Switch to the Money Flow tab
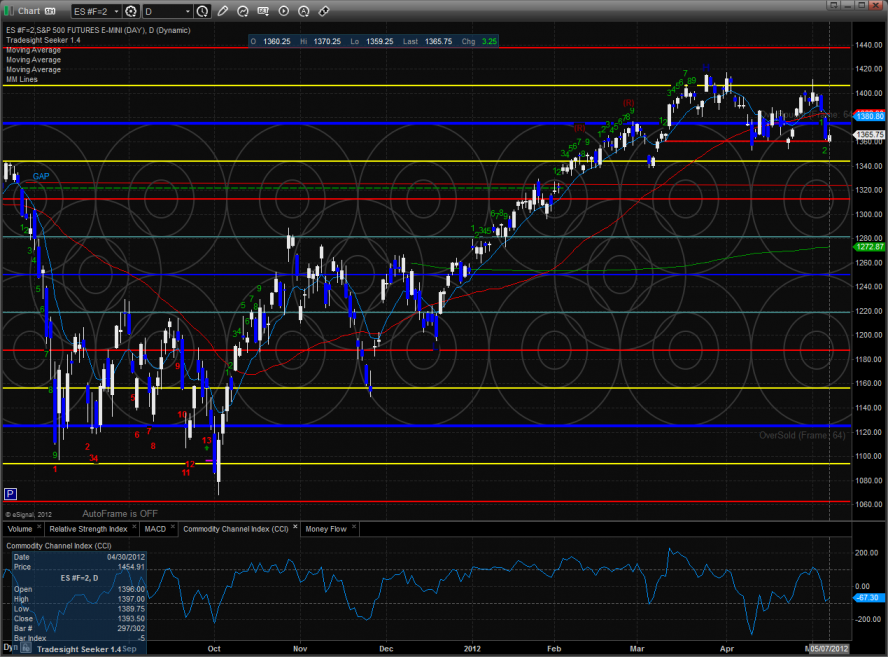The height and width of the screenshot is (657, 888). (x=325, y=528)
